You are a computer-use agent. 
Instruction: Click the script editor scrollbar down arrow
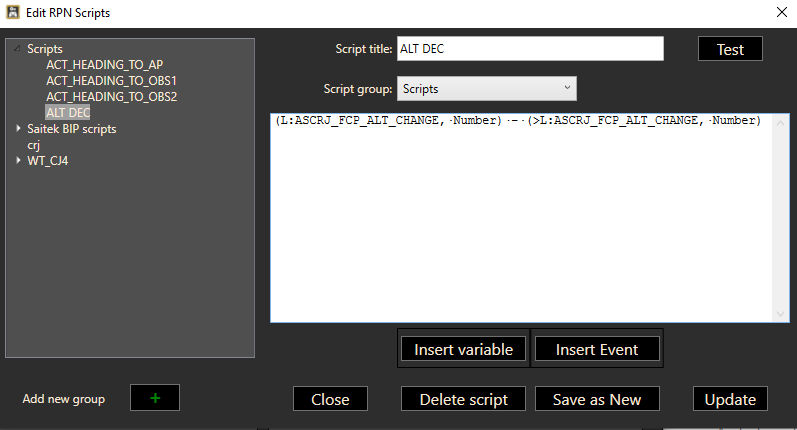[782, 314]
